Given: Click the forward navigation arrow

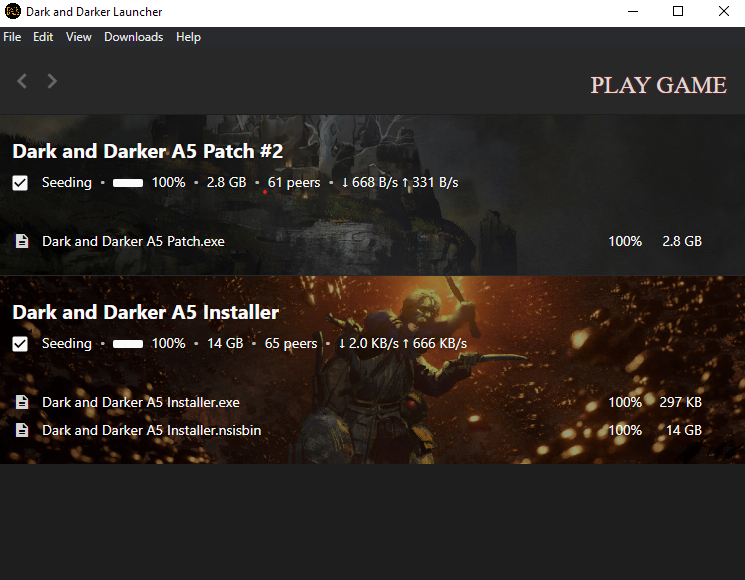Looking at the screenshot, I should (x=52, y=81).
